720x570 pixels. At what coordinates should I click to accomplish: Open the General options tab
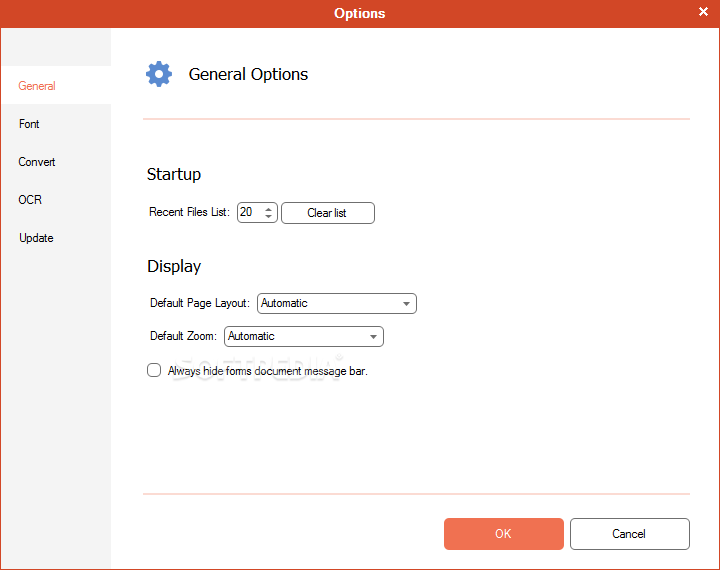pyautogui.click(x=56, y=85)
